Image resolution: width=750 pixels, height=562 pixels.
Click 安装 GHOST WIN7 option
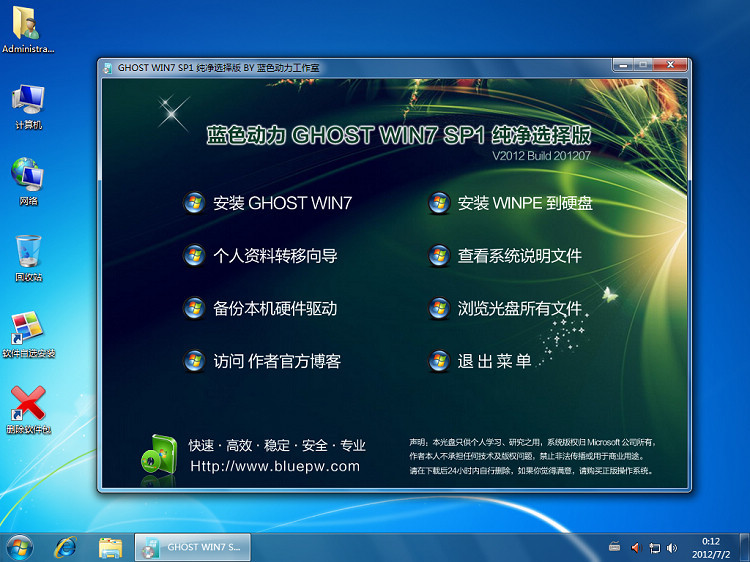(282, 203)
